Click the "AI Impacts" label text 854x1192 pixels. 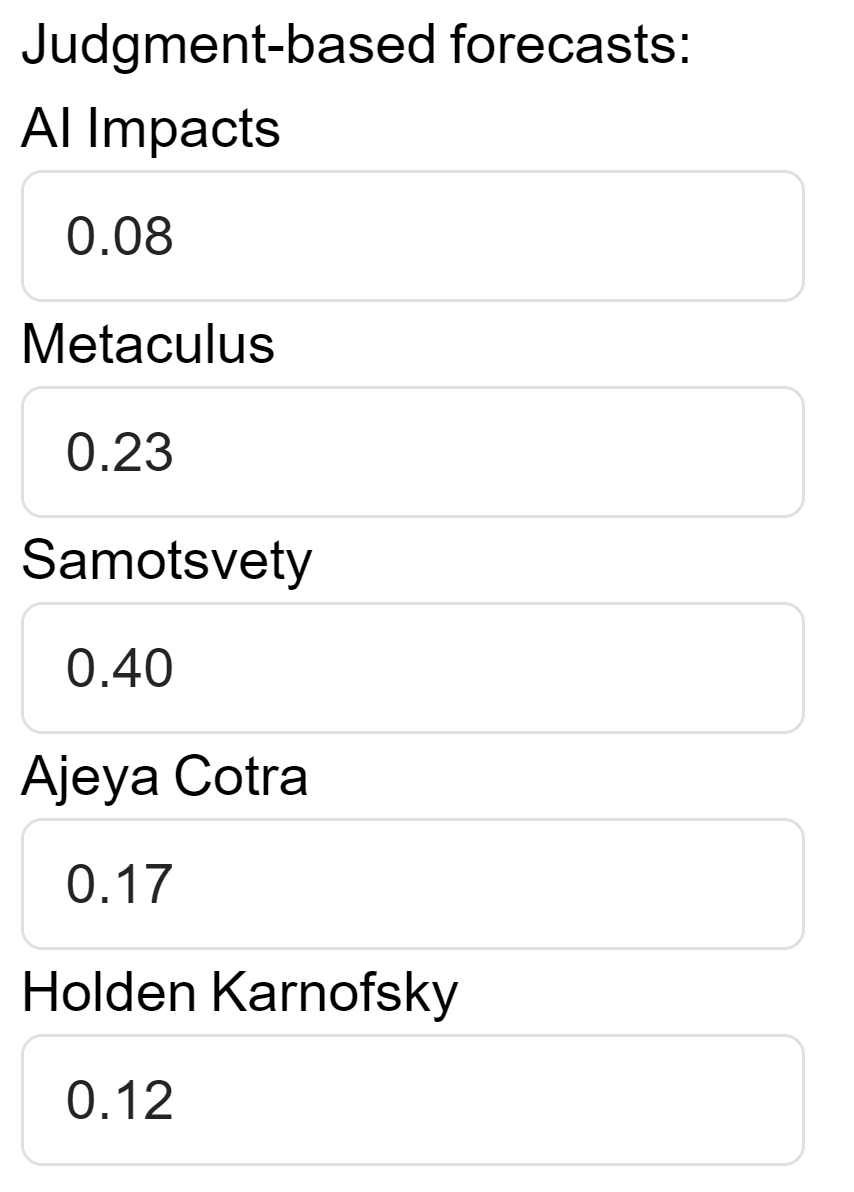point(150,128)
